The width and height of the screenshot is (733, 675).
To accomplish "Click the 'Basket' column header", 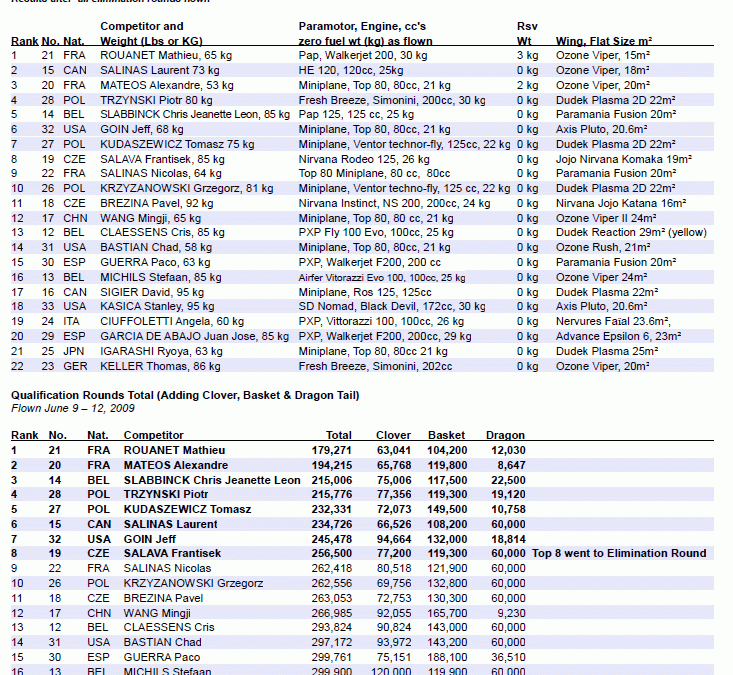I will (x=446, y=436).
